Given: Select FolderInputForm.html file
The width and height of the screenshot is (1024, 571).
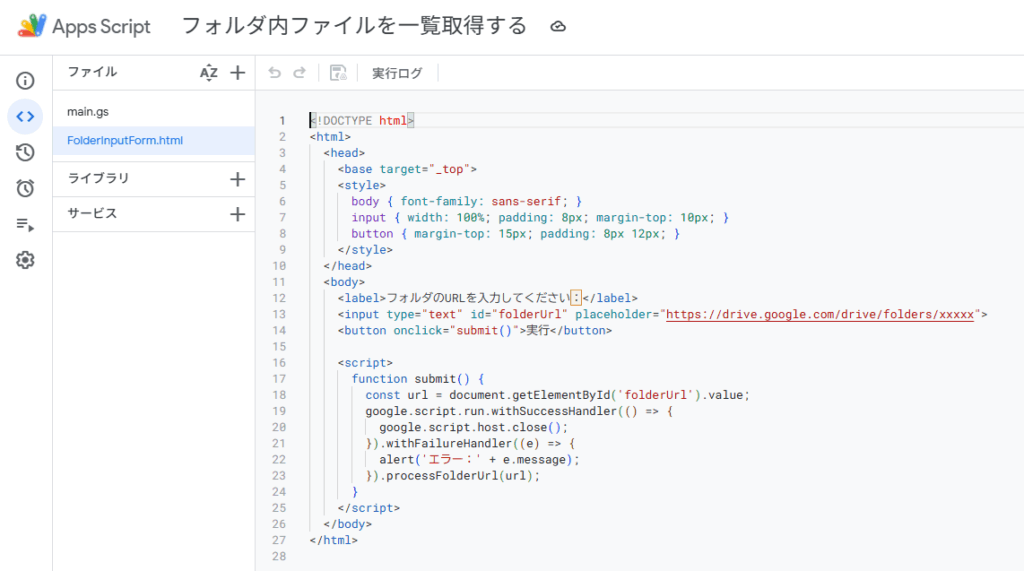Looking at the screenshot, I should click(125, 140).
